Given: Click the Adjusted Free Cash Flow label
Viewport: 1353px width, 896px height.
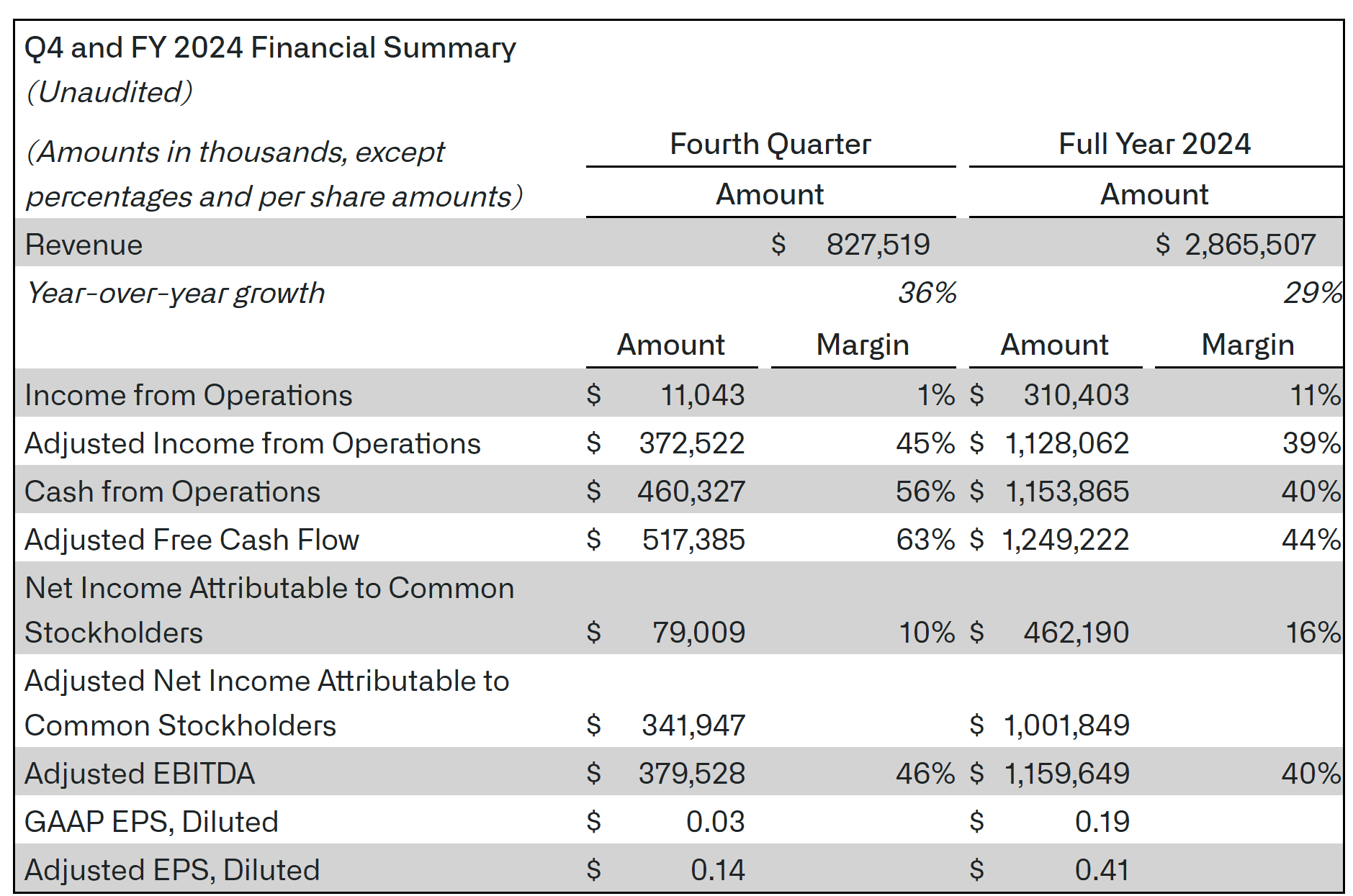Looking at the screenshot, I should click(192, 540).
